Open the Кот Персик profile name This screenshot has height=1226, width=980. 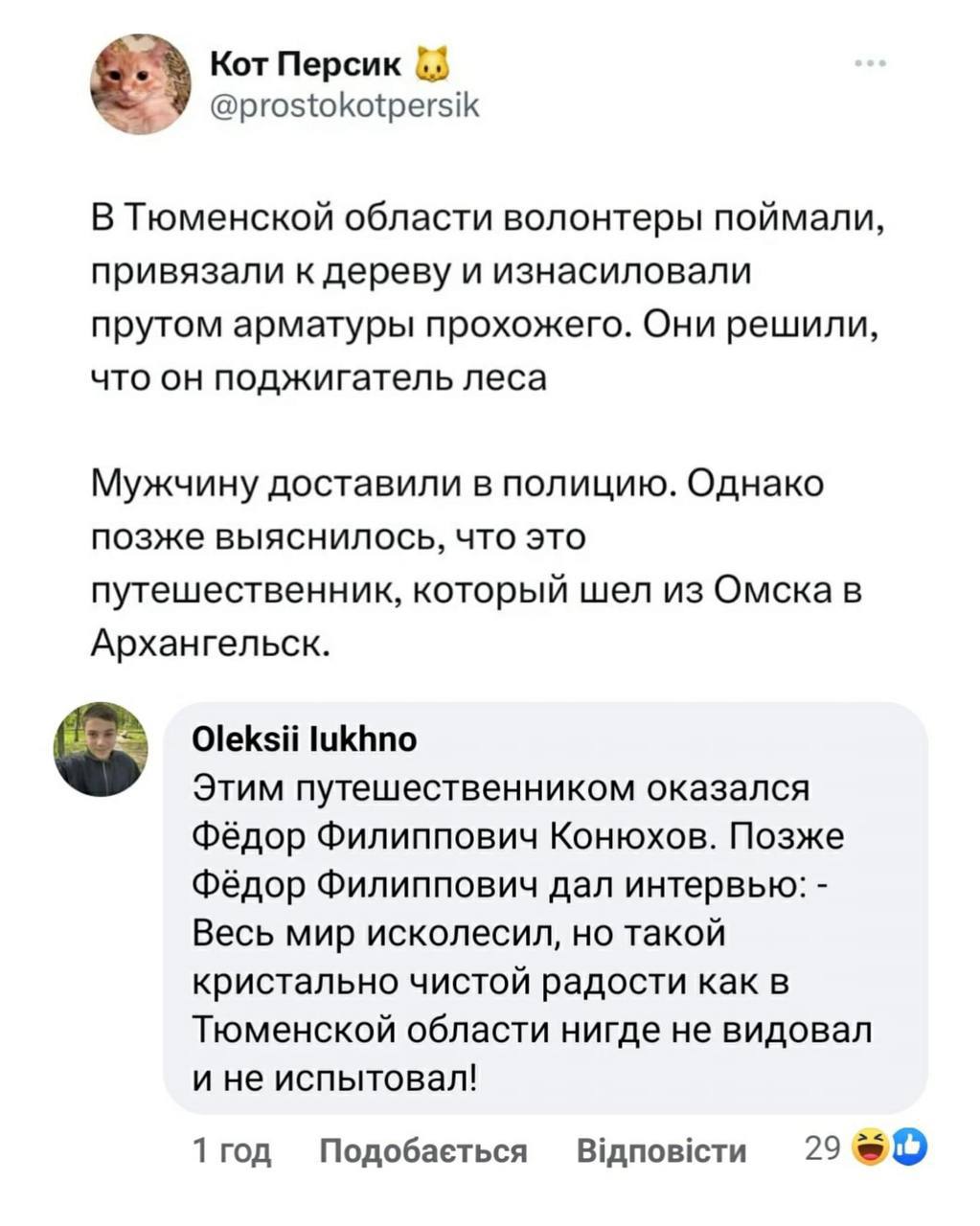pyautogui.click(x=306, y=65)
